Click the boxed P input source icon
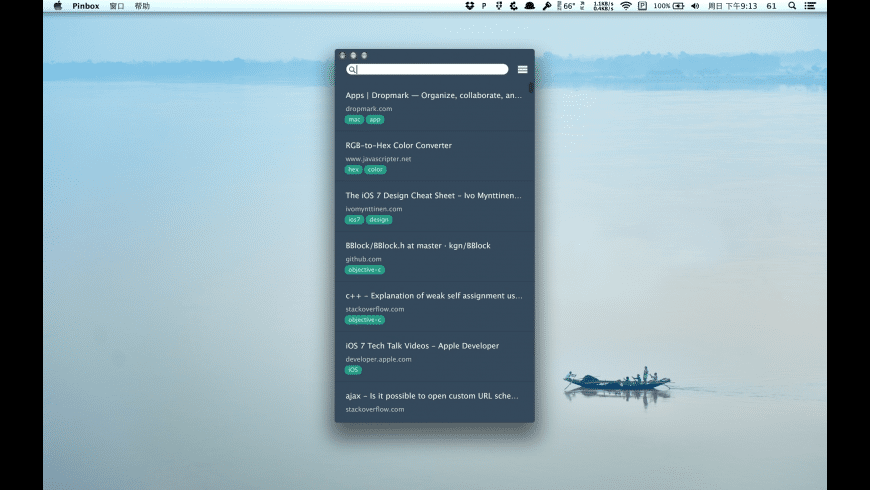870x490 pixels. tap(642, 6)
